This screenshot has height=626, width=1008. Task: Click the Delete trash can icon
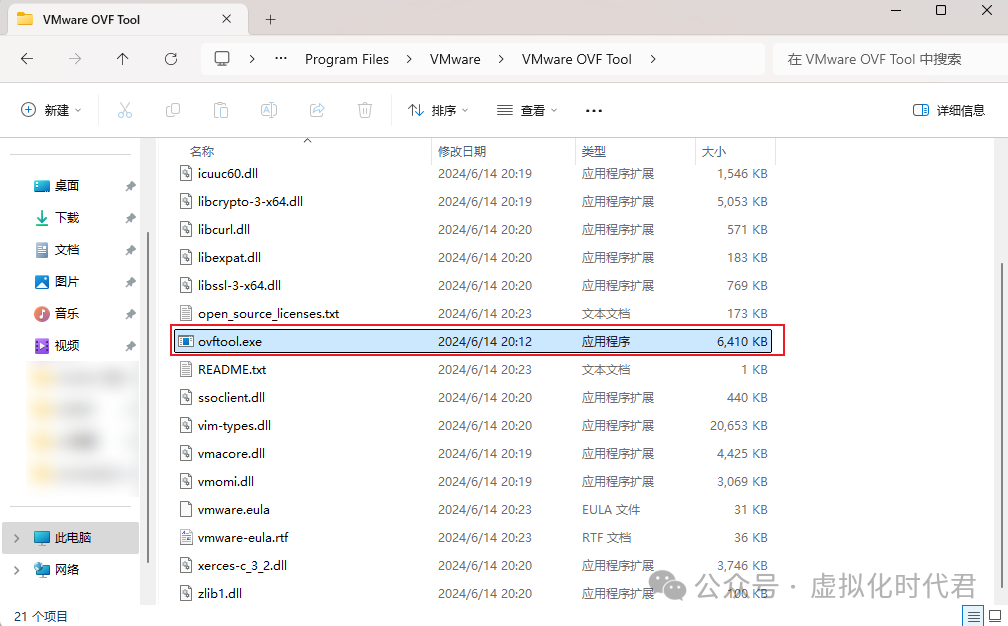pyautogui.click(x=364, y=111)
